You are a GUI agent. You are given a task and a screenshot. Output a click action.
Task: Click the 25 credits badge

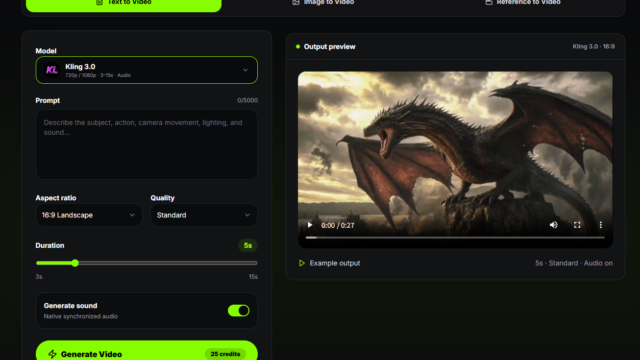click(225, 354)
